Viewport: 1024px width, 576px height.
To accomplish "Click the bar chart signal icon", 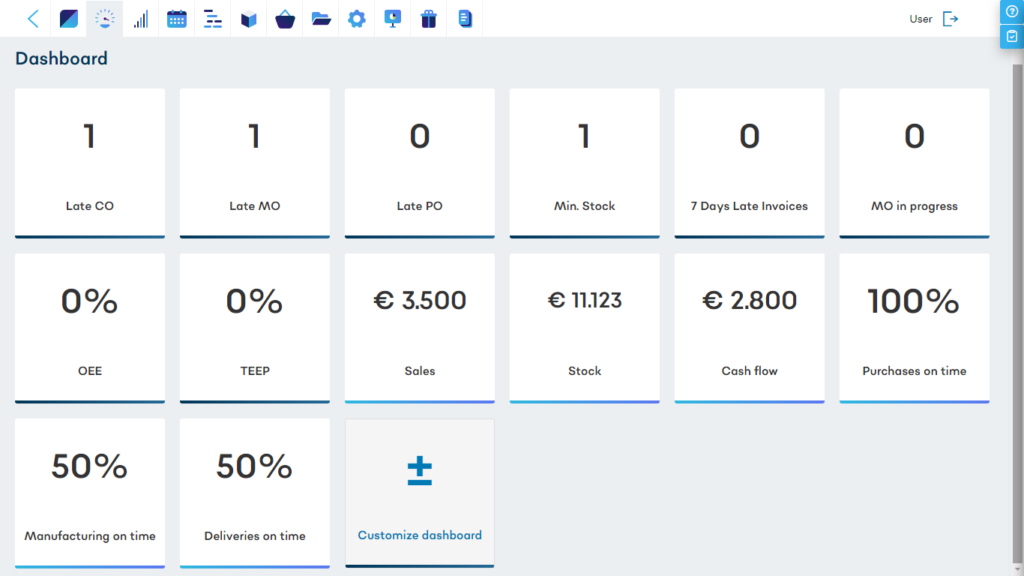I will pyautogui.click(x=141, y=19).
